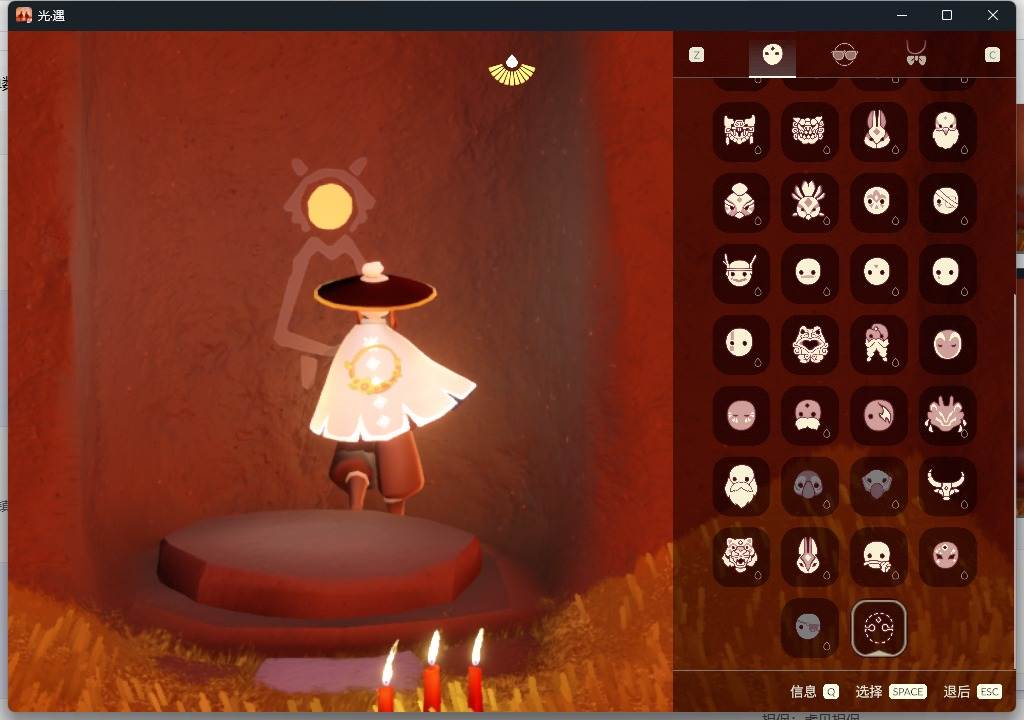This screenshot has height=720, width=1024.
Task: Open the necklace and bowtie tab
Action: click(916, 54)
